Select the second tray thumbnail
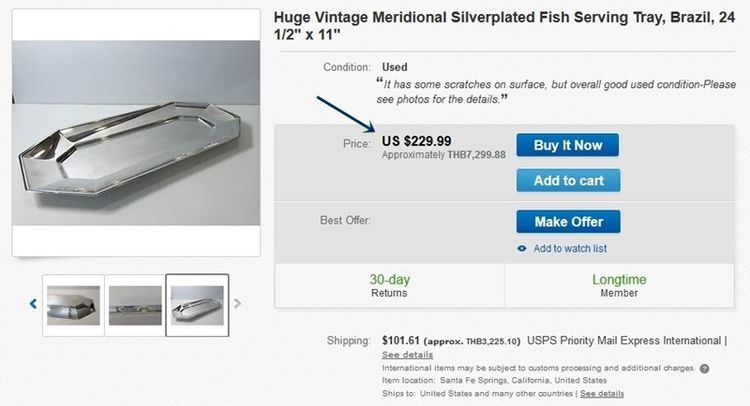 [135, 305]
